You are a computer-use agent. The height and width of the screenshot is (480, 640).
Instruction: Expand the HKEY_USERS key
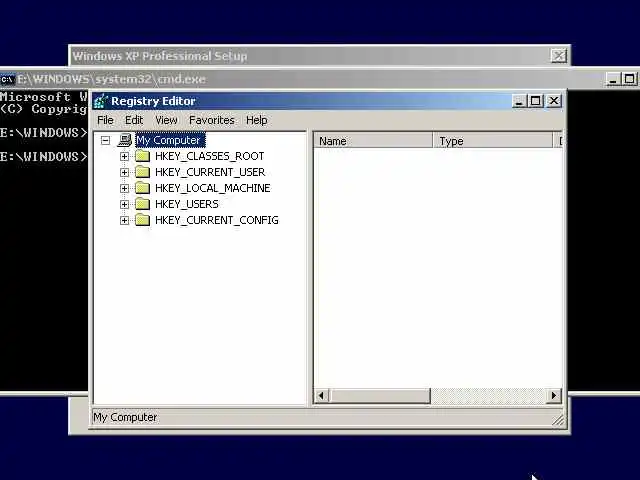click(124, 204)
